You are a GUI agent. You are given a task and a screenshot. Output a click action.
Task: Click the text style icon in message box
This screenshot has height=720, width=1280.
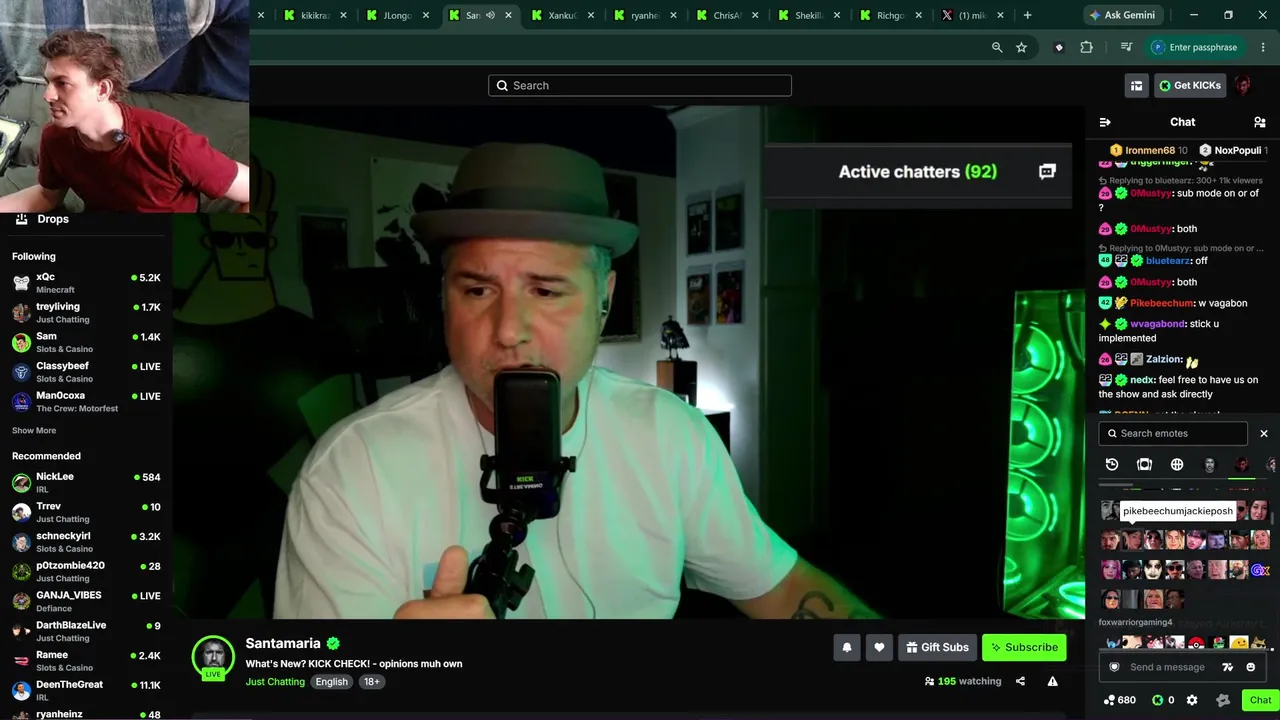(1228, 668)
